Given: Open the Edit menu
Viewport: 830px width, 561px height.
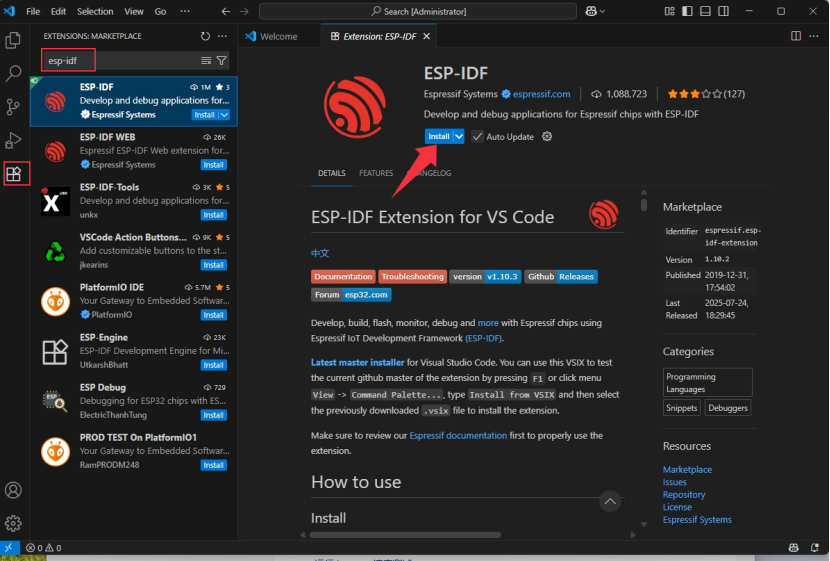Looking at the screenshot, I should (58, 11).
